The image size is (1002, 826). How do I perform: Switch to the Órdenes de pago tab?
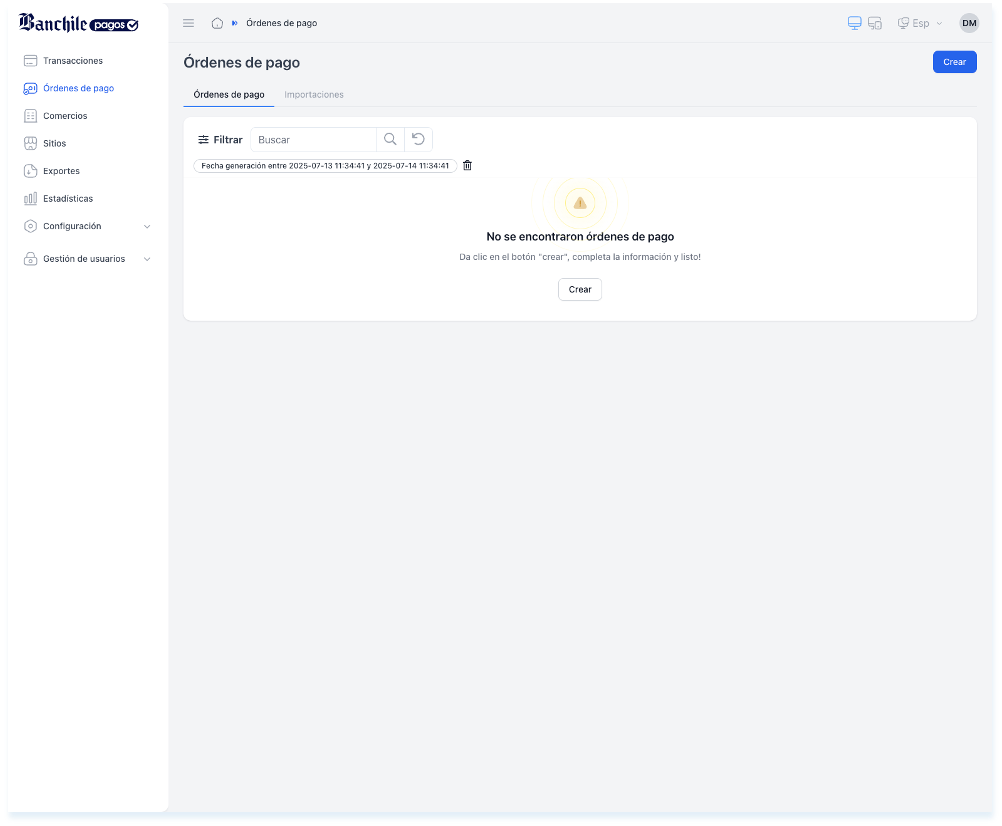[229, 95]
